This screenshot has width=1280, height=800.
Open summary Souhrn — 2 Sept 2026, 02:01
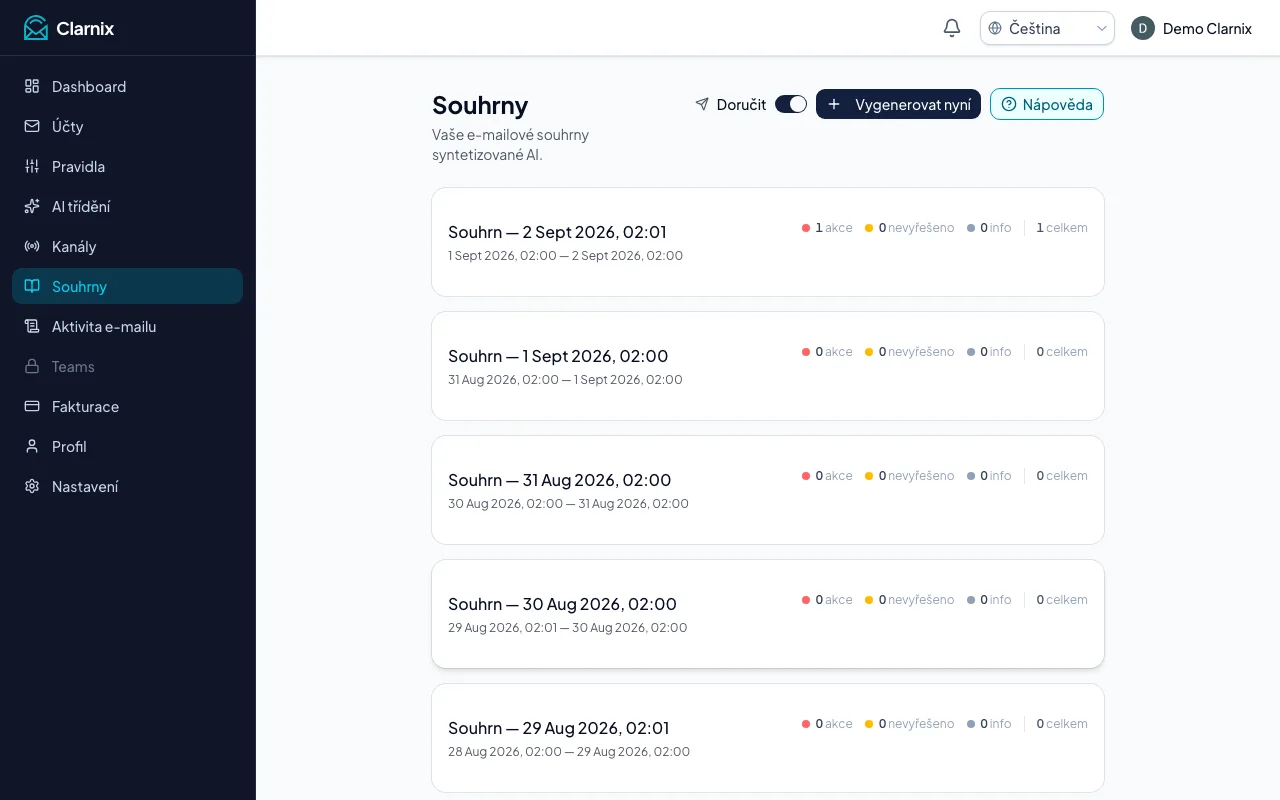pos(768,242)
